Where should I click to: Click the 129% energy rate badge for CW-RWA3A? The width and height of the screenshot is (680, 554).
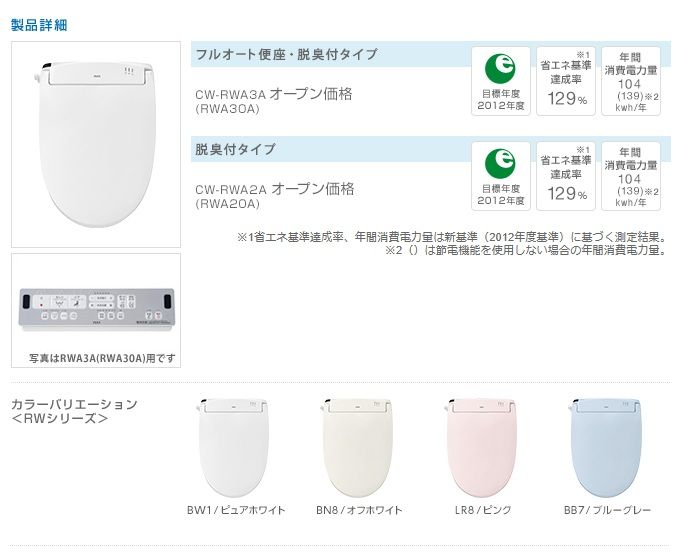coord(566,81)
